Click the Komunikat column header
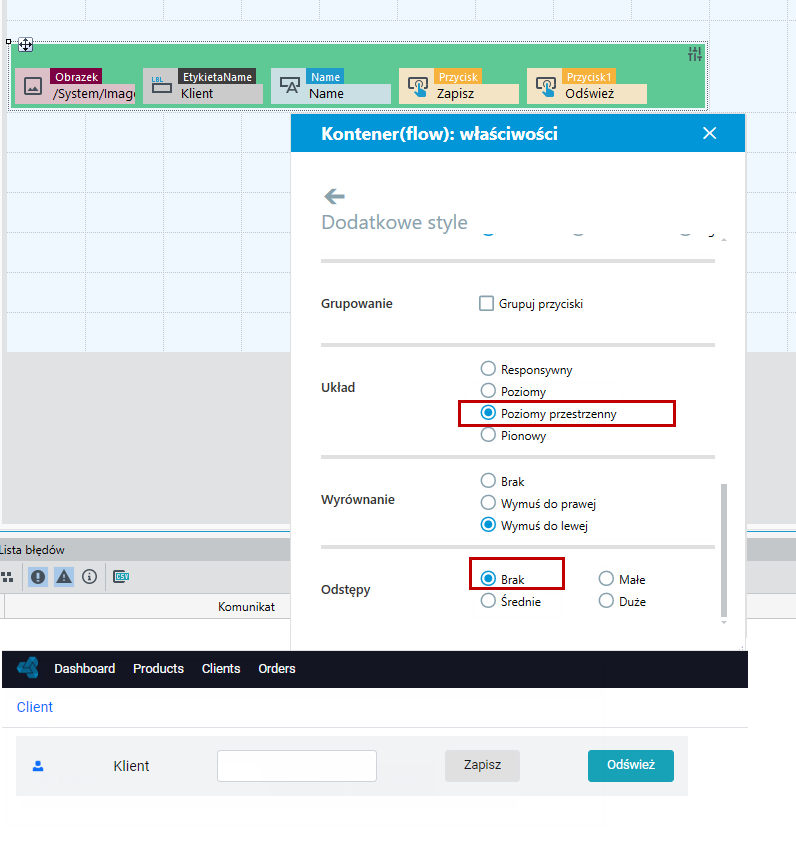The height and width of the screenshot is (843, 796). point(246,606)
